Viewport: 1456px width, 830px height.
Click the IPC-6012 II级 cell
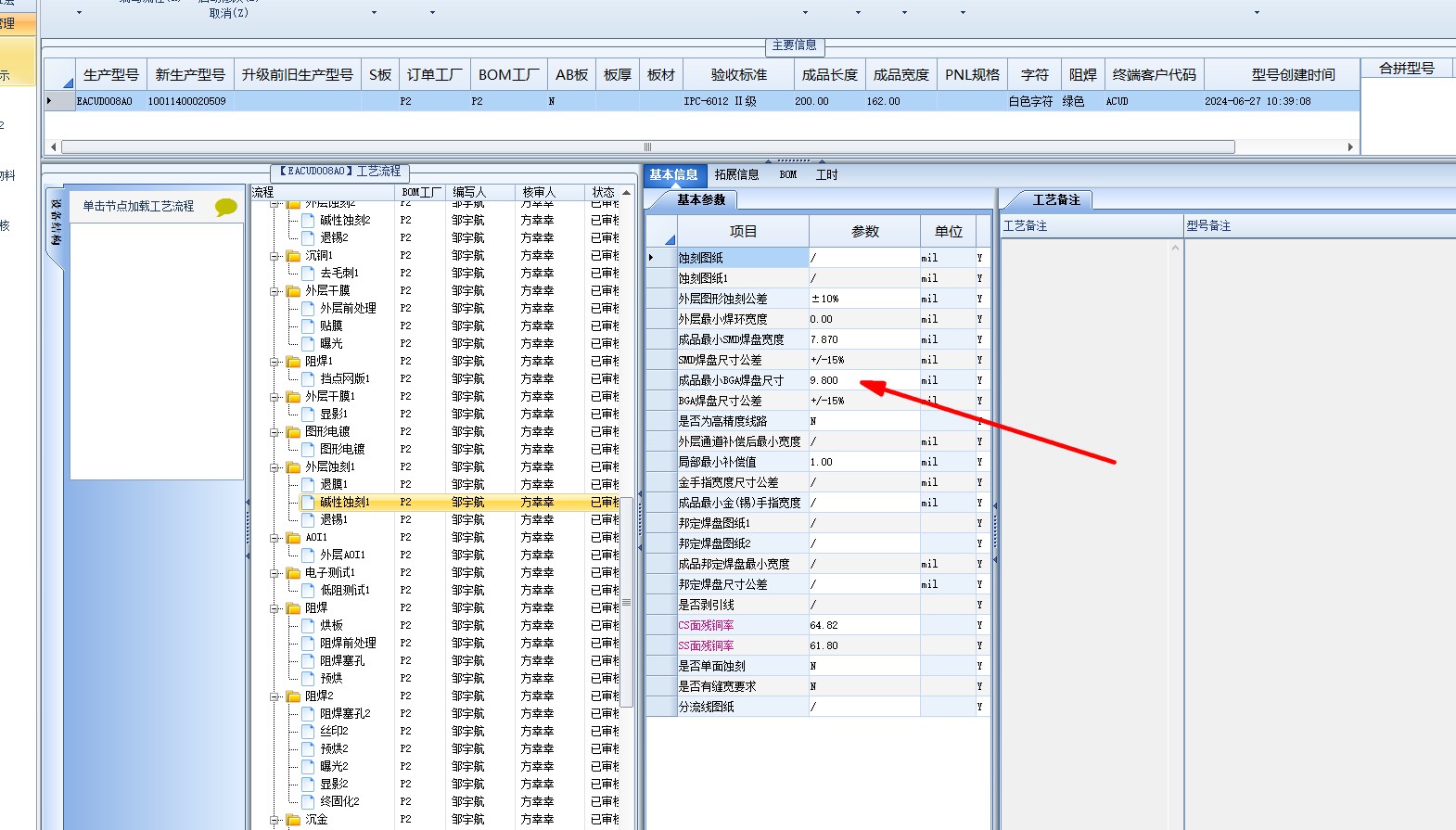point(739,101)
